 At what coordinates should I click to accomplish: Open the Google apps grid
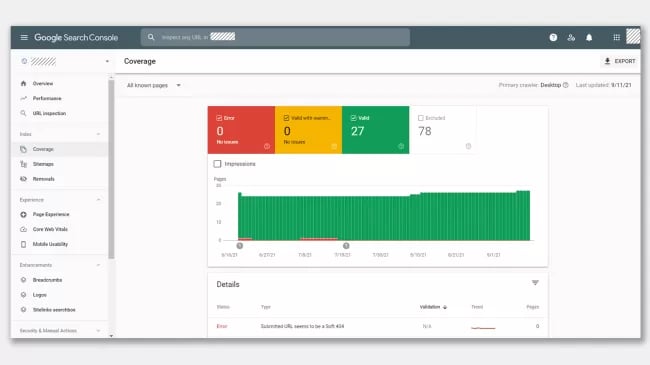coord(616,37)
